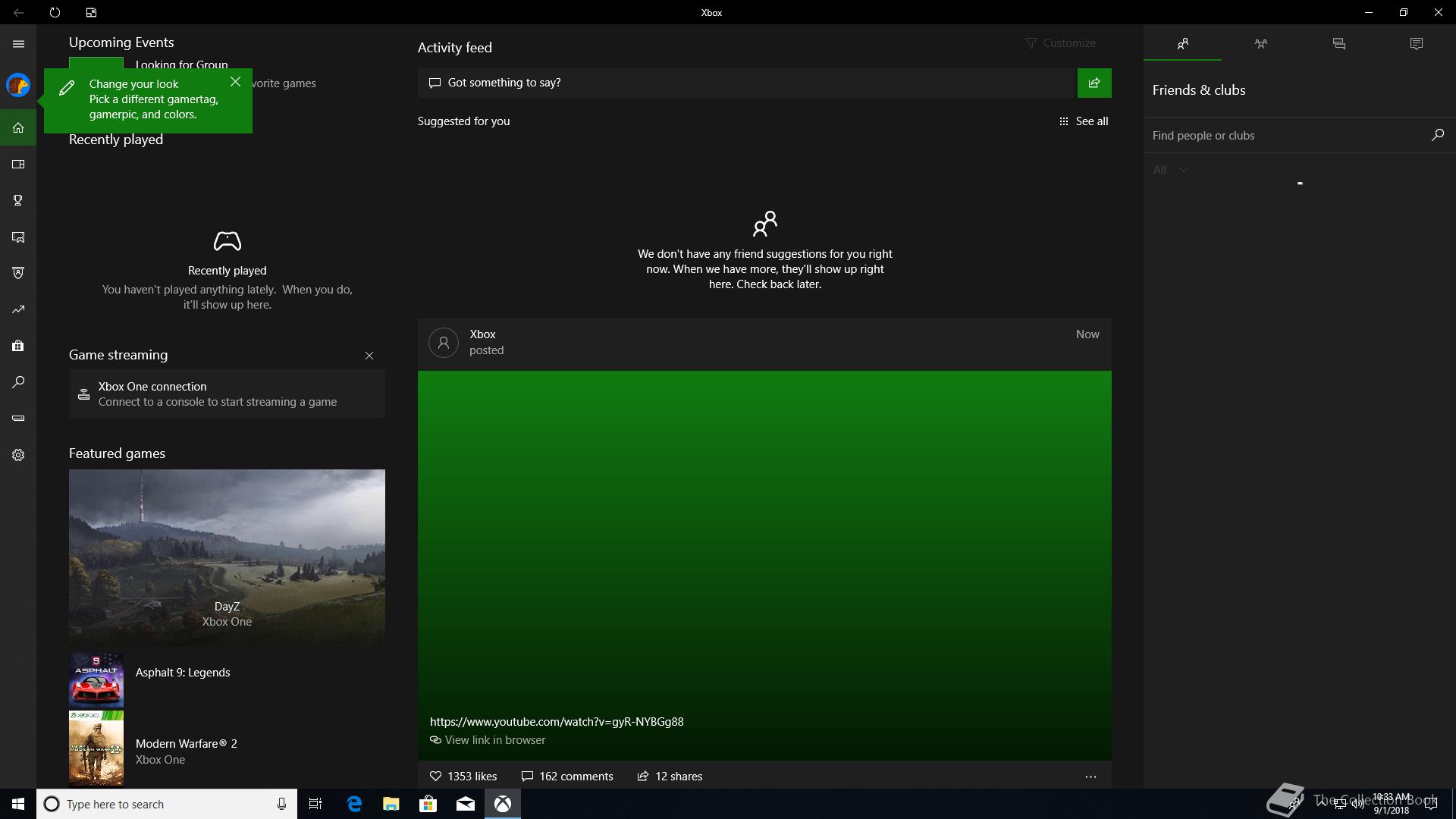Open the 162 comments on post
This screenshot has height=819, width=1456.
click(567, 777)
